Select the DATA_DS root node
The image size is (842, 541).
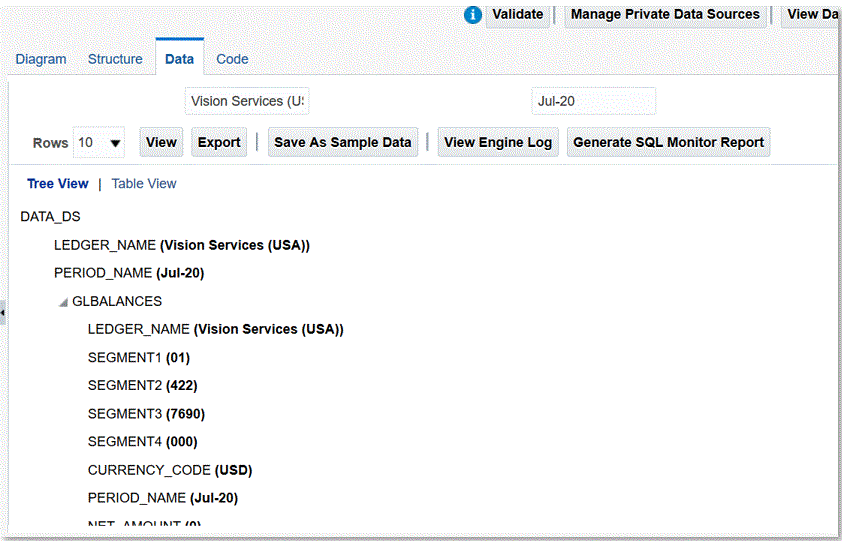[50, 216]
